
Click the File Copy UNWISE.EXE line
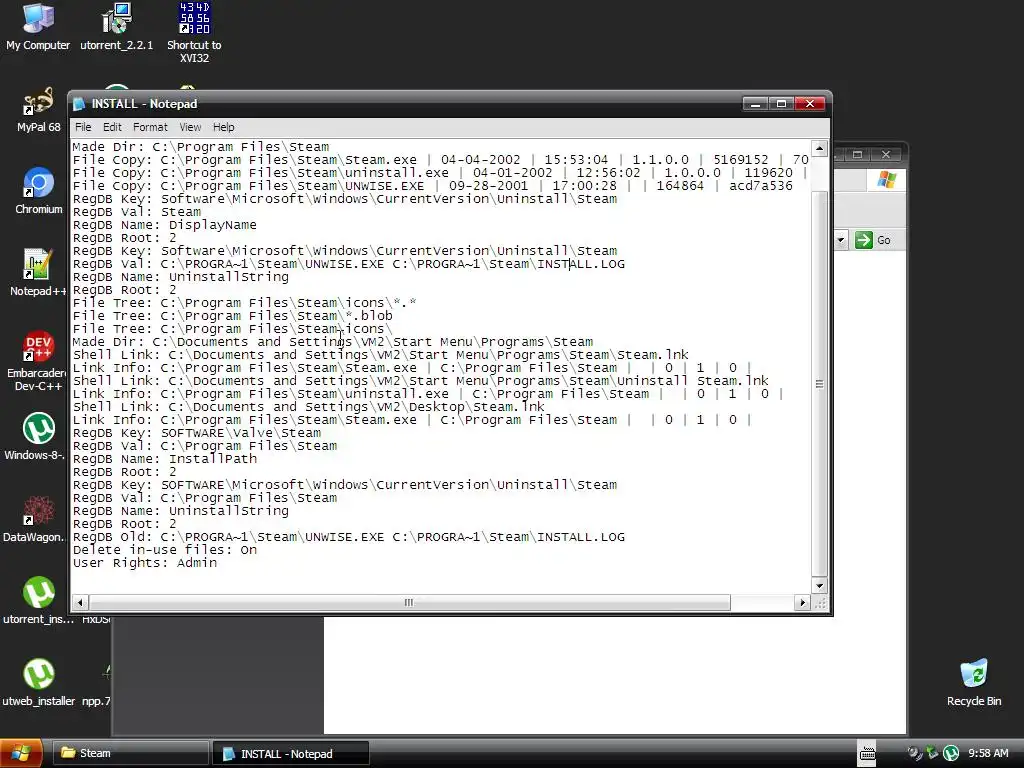click(x=432, y=185)
